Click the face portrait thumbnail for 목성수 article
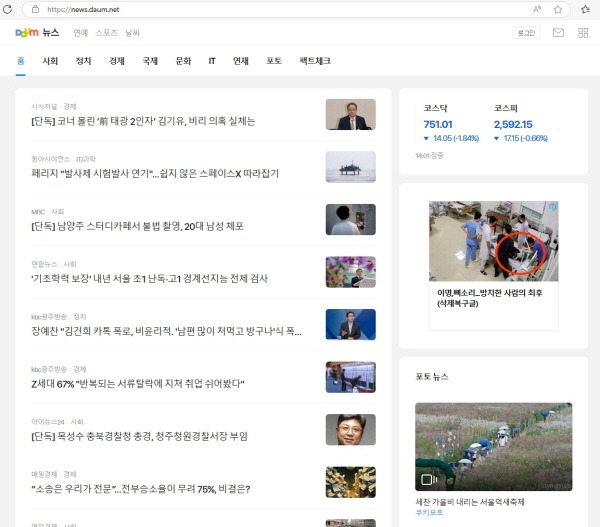 pyautogui.click(x=351, y=429)
